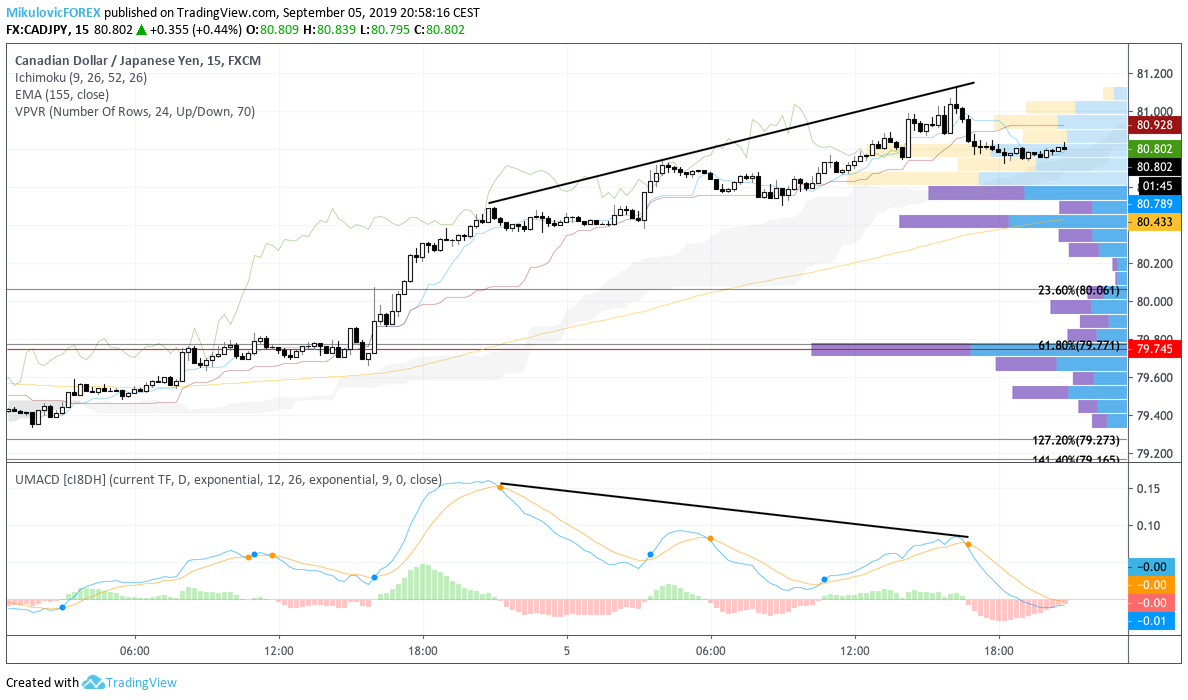Click the longest volume profile bar at 79.745
1188x700 pixels.
[968, 349]
